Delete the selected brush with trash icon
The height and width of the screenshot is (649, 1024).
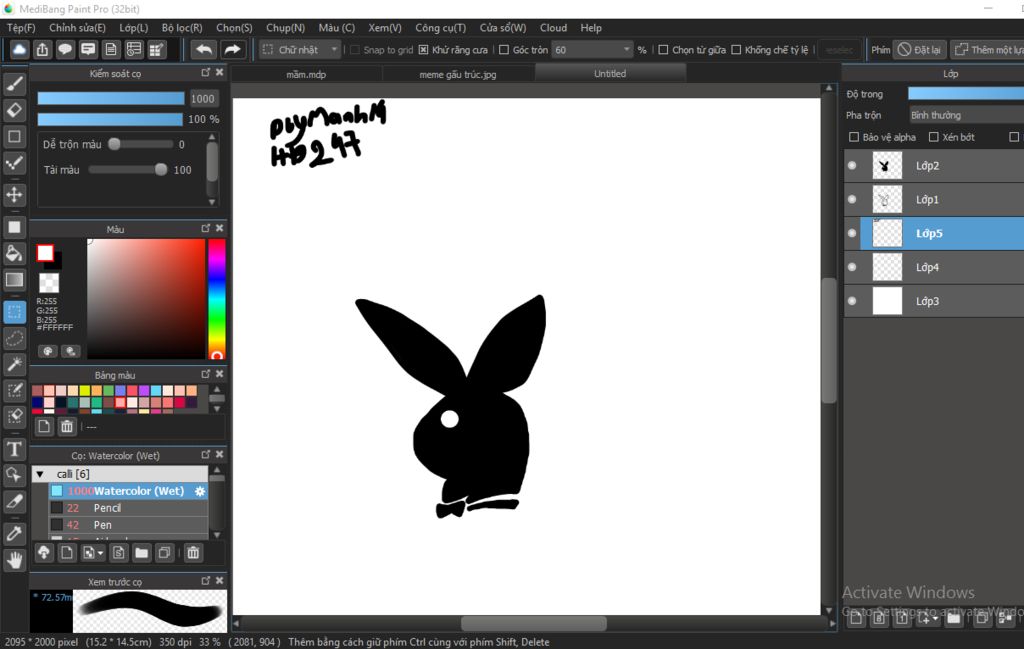point(193,553)
